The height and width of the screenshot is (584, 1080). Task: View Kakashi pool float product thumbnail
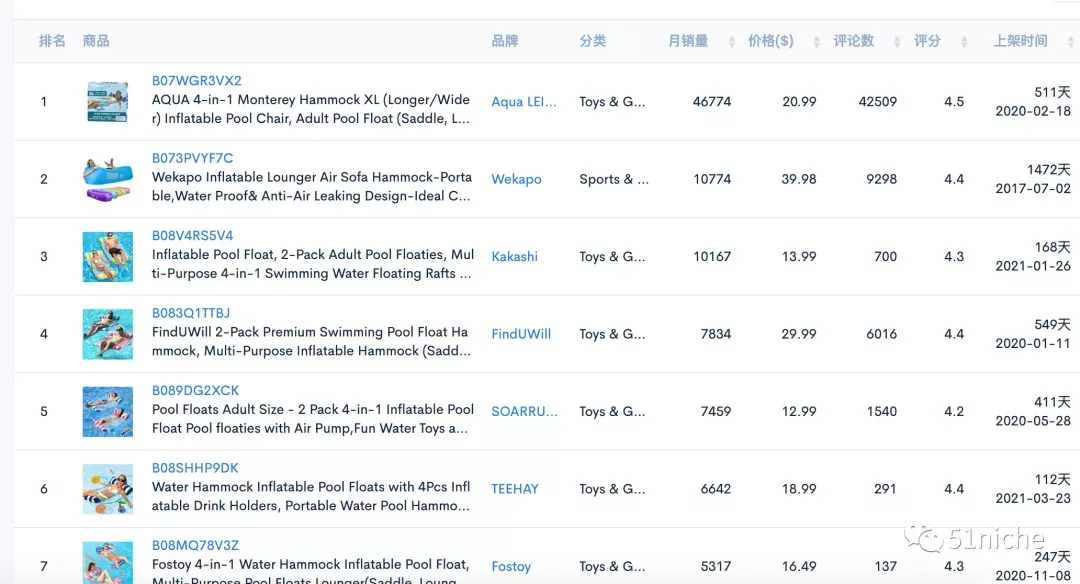(x=107, y=257)
